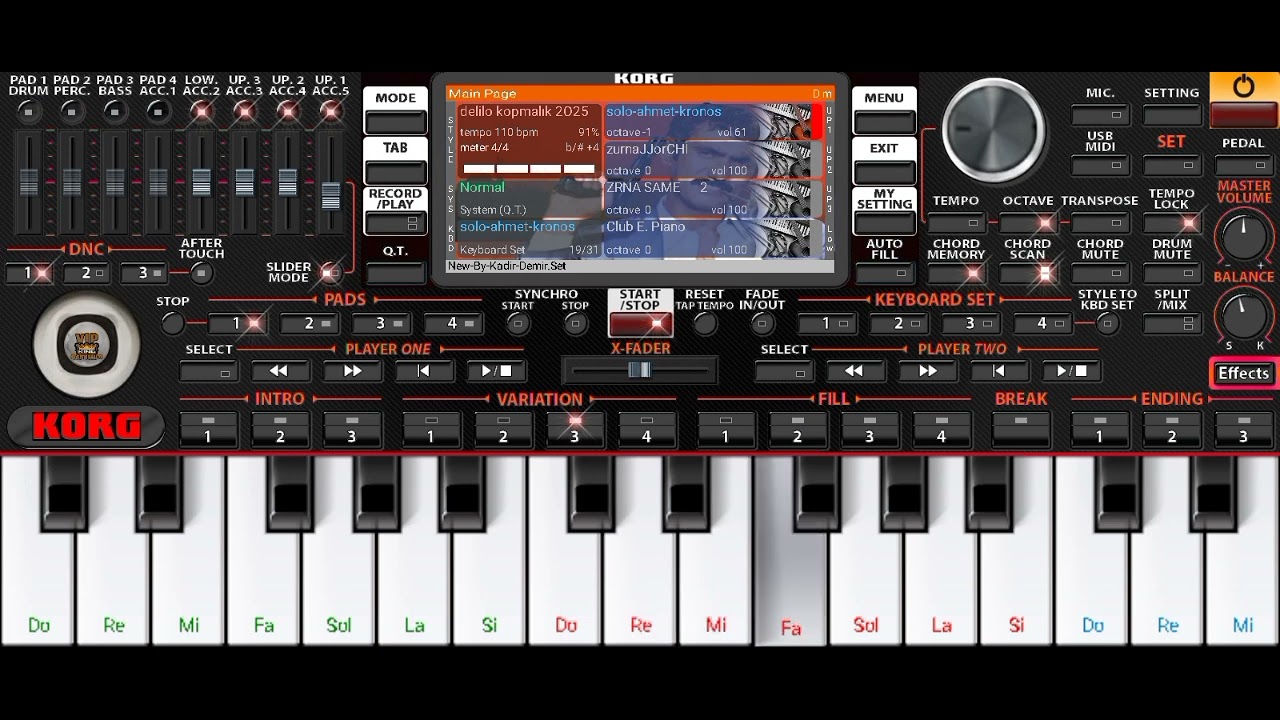
Task: Skip Player Two to start
Action: (998, 371)
